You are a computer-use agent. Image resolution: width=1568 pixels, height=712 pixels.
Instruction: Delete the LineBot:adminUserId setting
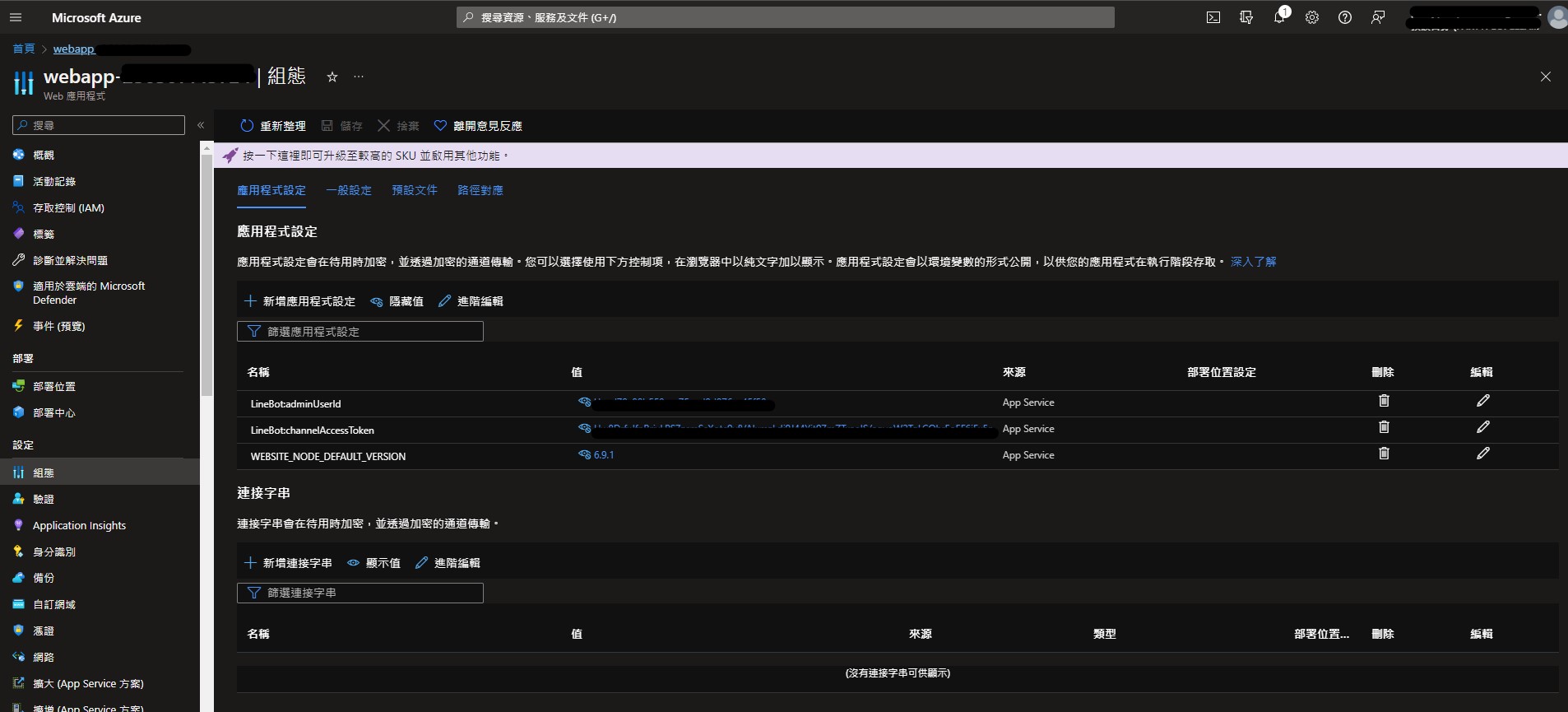[x=1384, y=401]
